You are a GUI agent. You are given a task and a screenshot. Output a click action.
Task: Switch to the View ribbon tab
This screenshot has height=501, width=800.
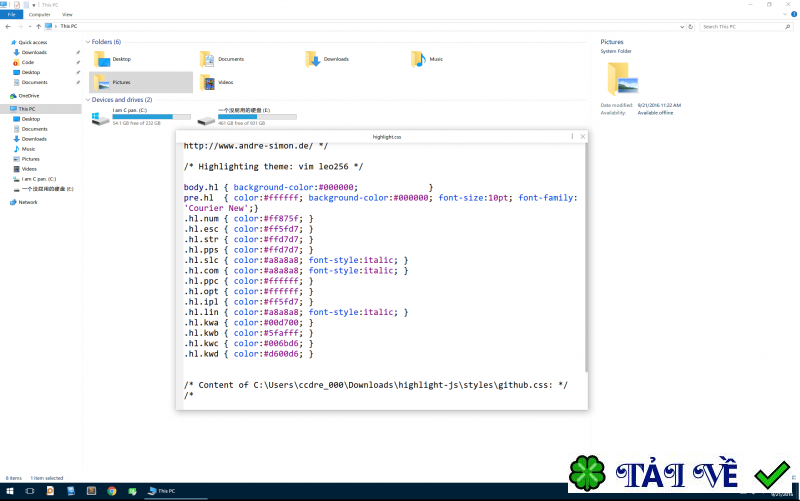tap(67, 15)
